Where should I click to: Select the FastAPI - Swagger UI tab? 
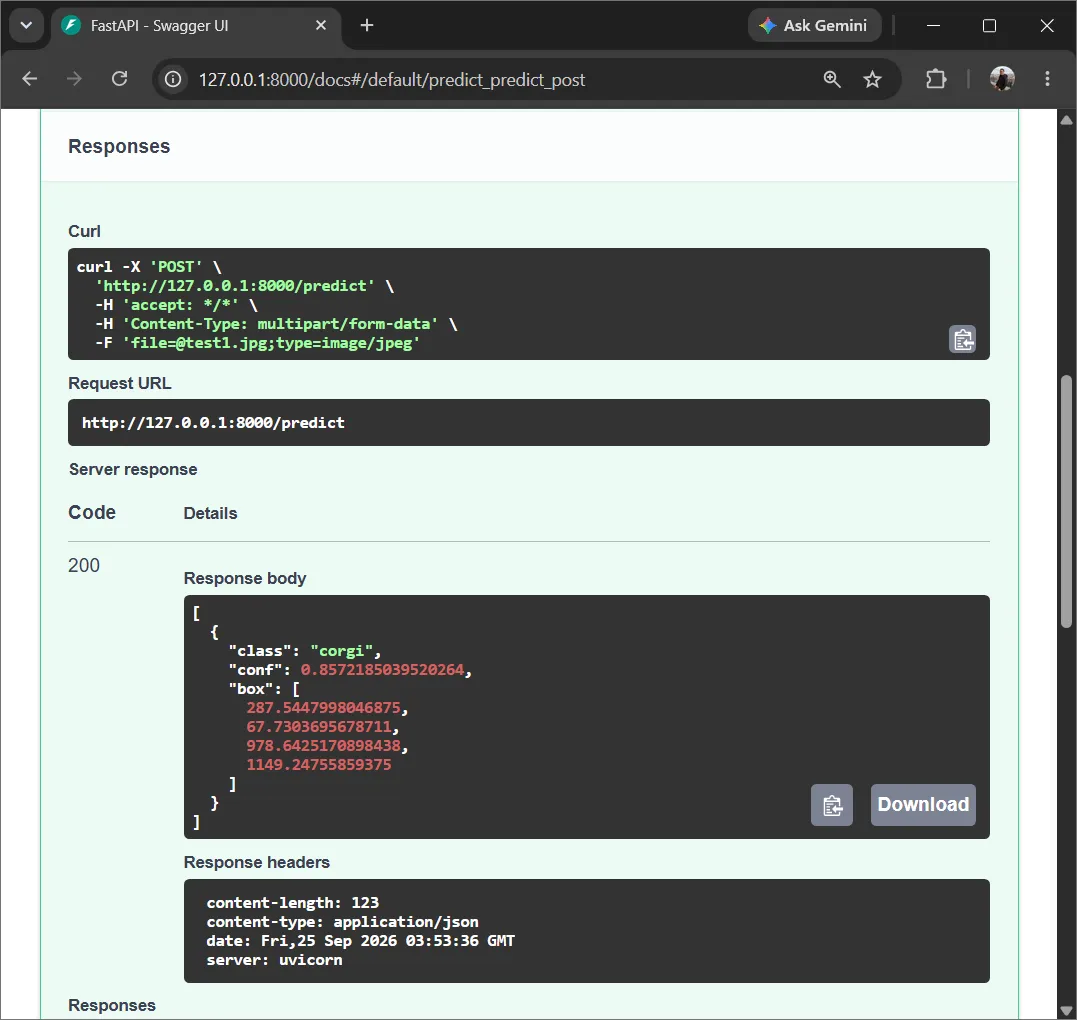195,25
